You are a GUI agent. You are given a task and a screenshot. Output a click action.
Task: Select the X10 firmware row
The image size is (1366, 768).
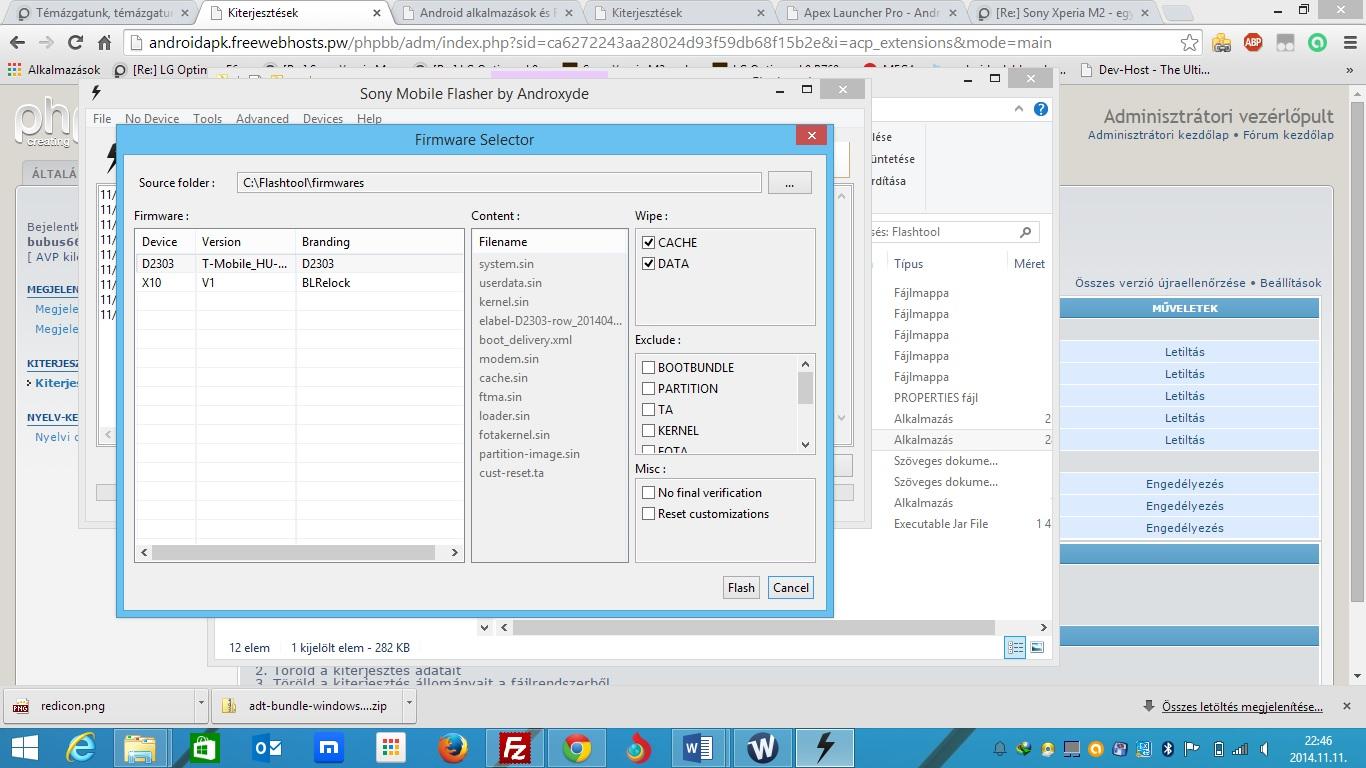click(300, 283)
